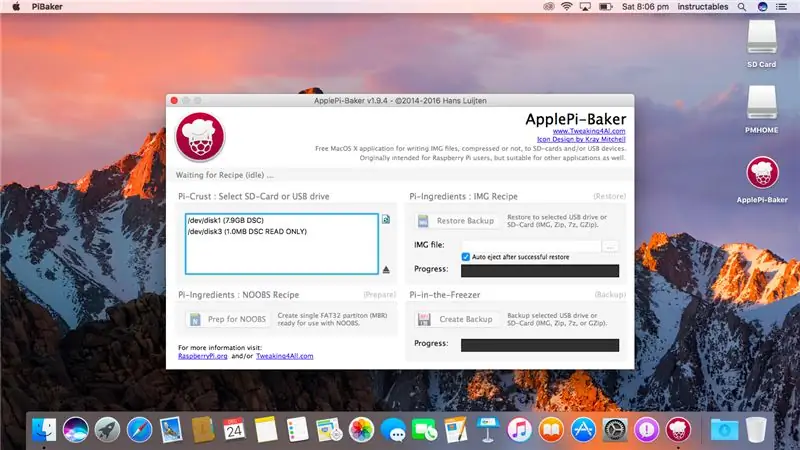
Task: Toggle Auto eject after successful restore
Action: 465,257
